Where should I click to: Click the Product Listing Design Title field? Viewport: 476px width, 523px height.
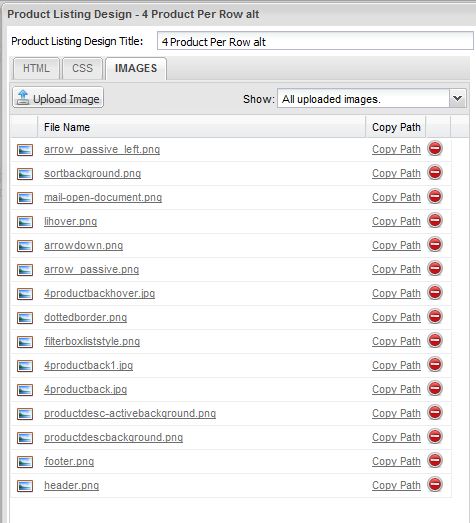pos(315,41)
